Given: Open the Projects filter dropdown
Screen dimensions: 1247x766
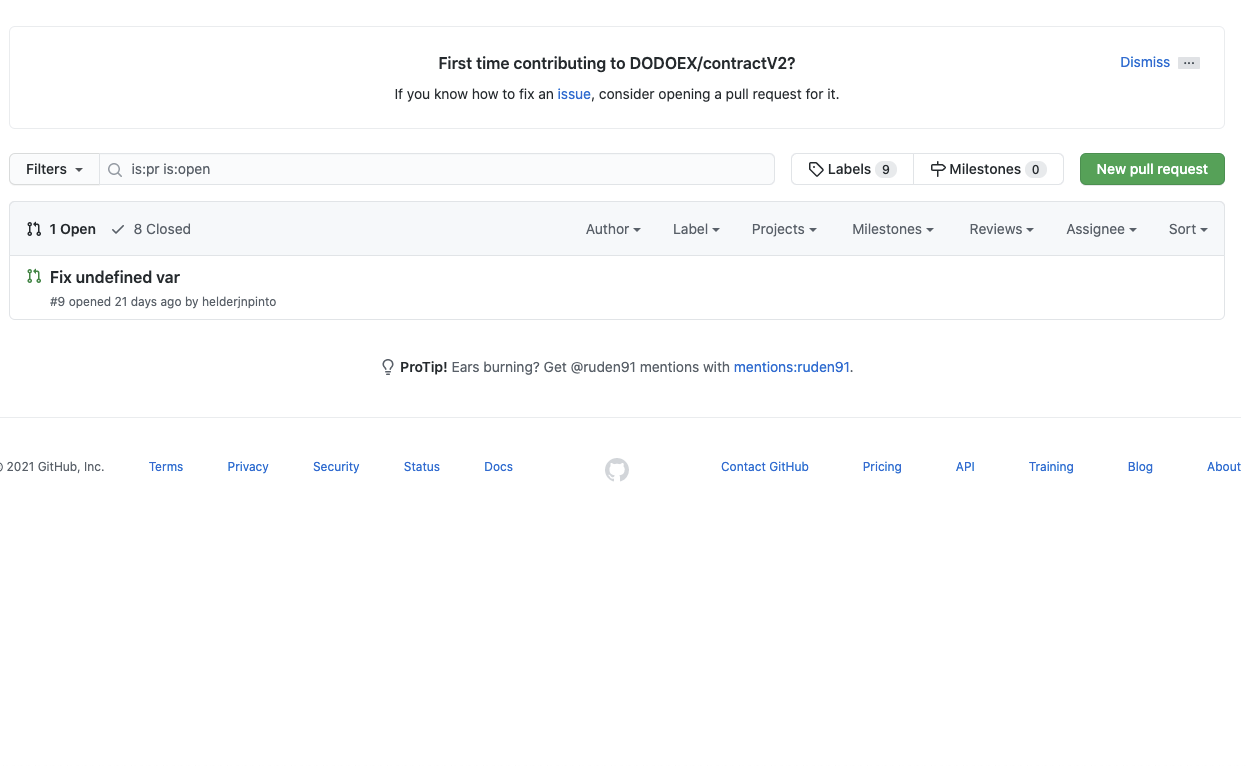Looking at the screenshot, I should (x=784, y=229).
